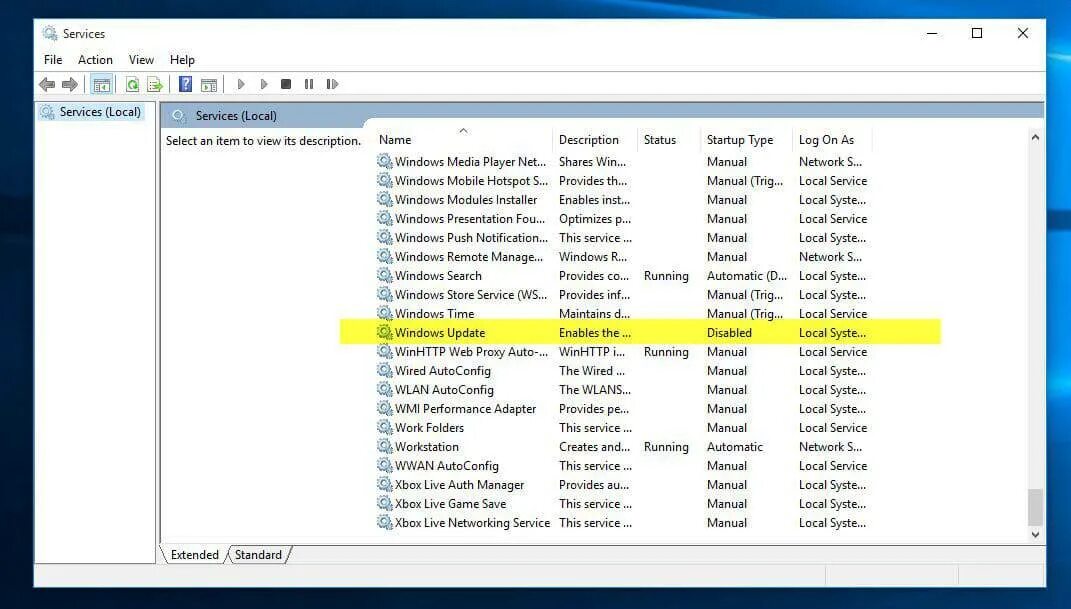Open Help using the question mark icon
Viewport: 1071px width, 609px height.
pyautogui.click(x=184, y=84)
